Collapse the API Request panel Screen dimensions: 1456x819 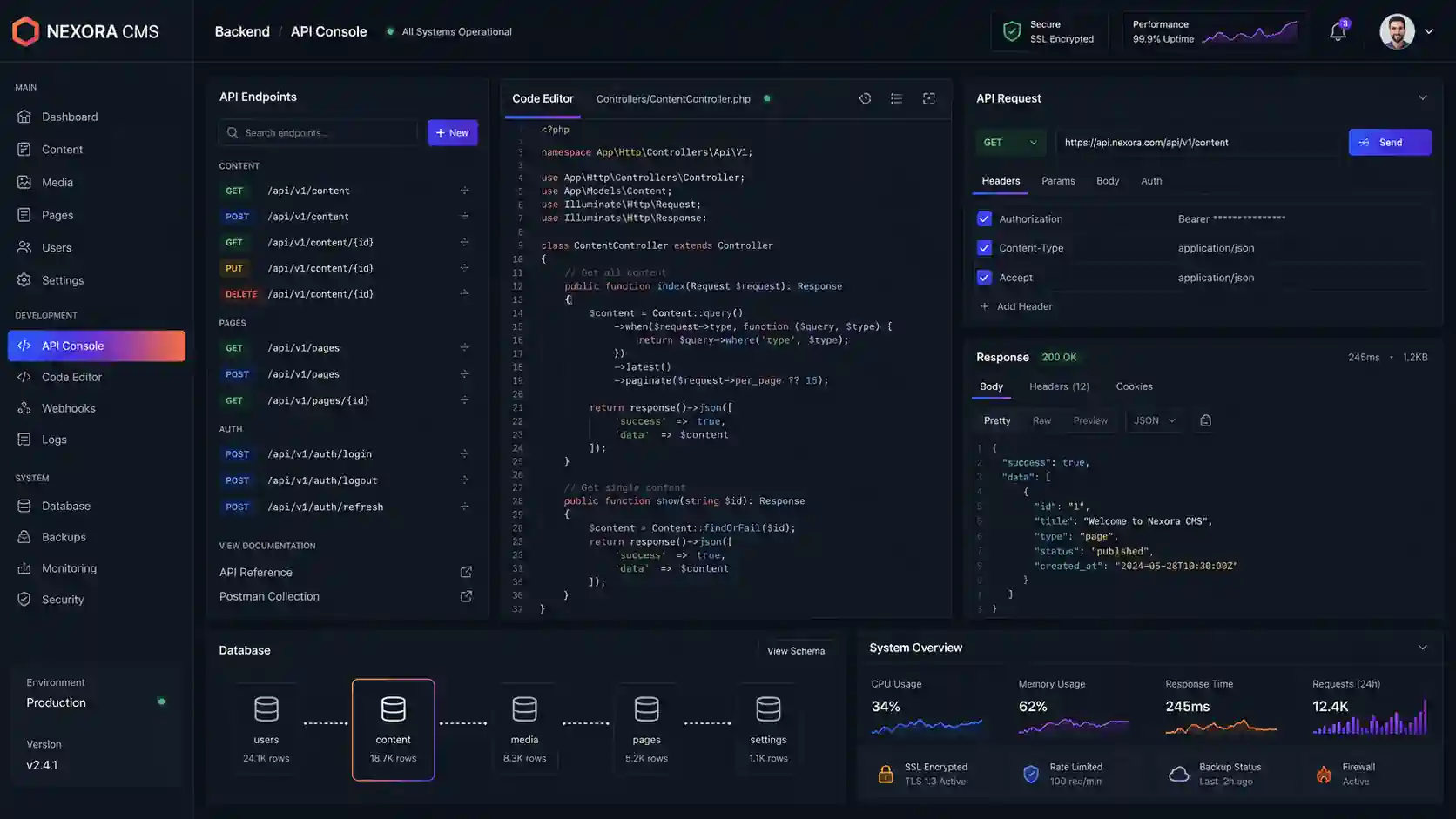click(1423, 97)
